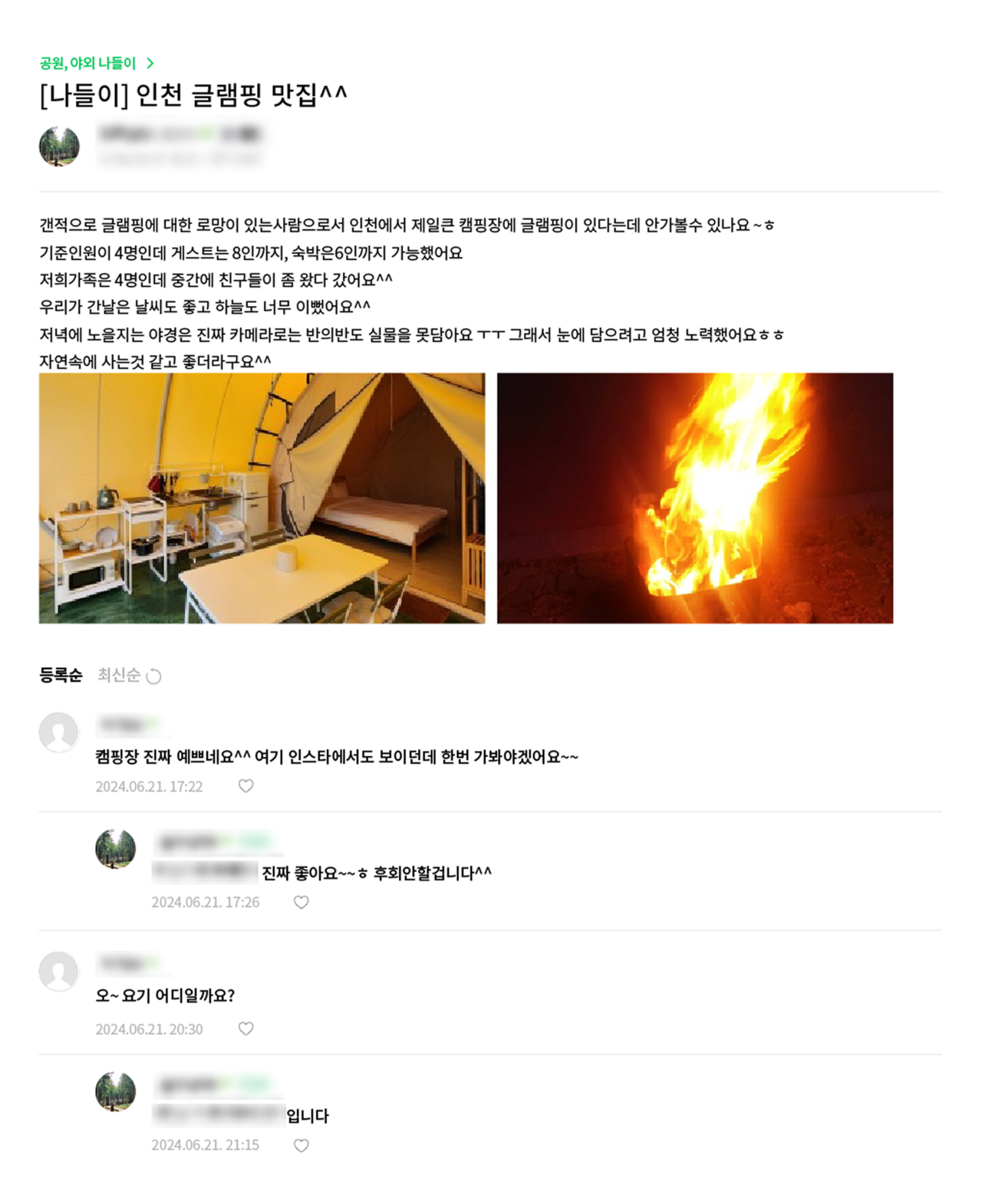Open the glamping tent interior photo

click(x=262, y=498)
